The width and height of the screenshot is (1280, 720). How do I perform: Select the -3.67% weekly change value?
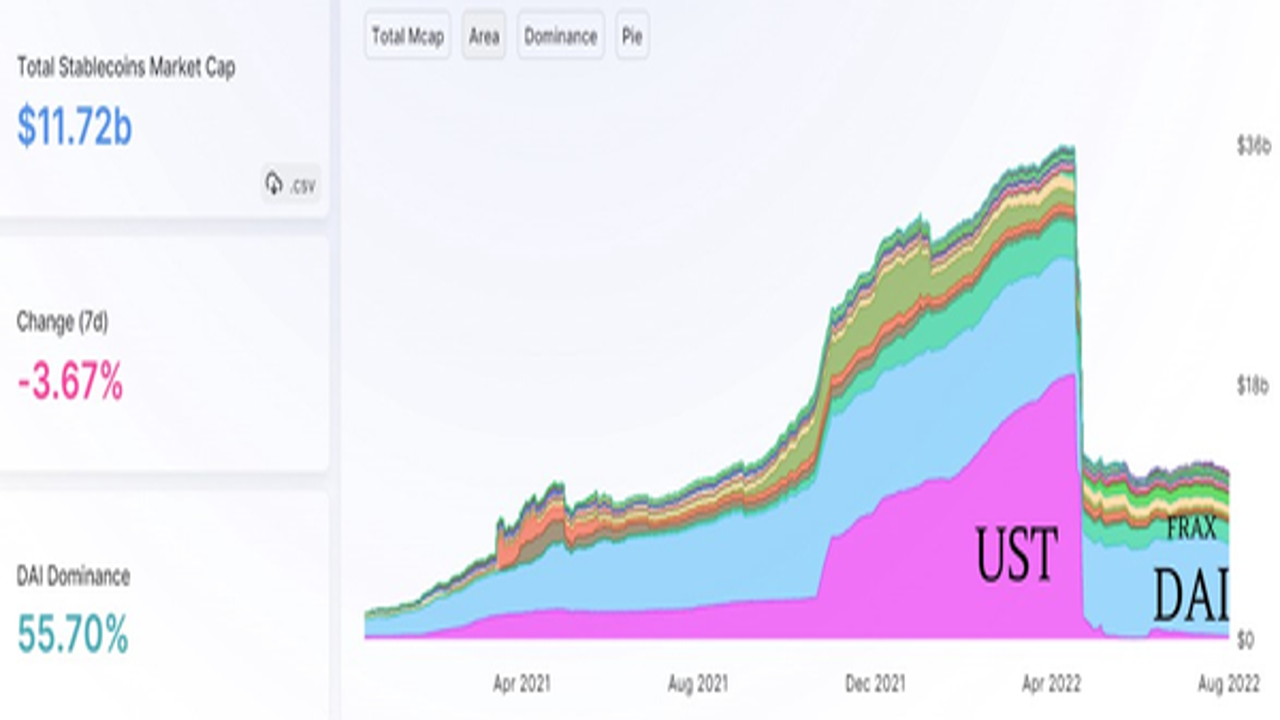70,381
